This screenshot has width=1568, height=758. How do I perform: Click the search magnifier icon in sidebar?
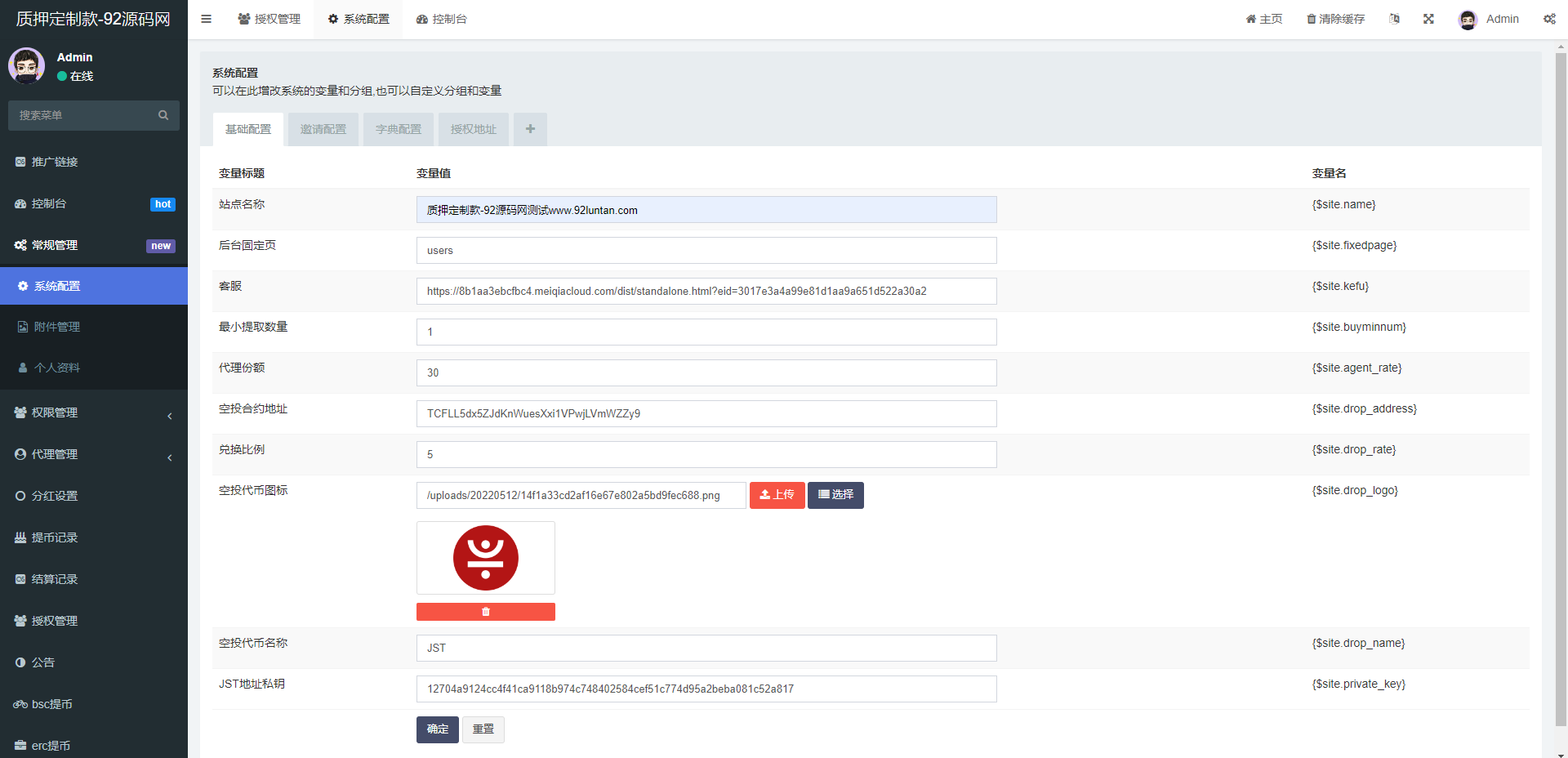click(x=163, y=115)
